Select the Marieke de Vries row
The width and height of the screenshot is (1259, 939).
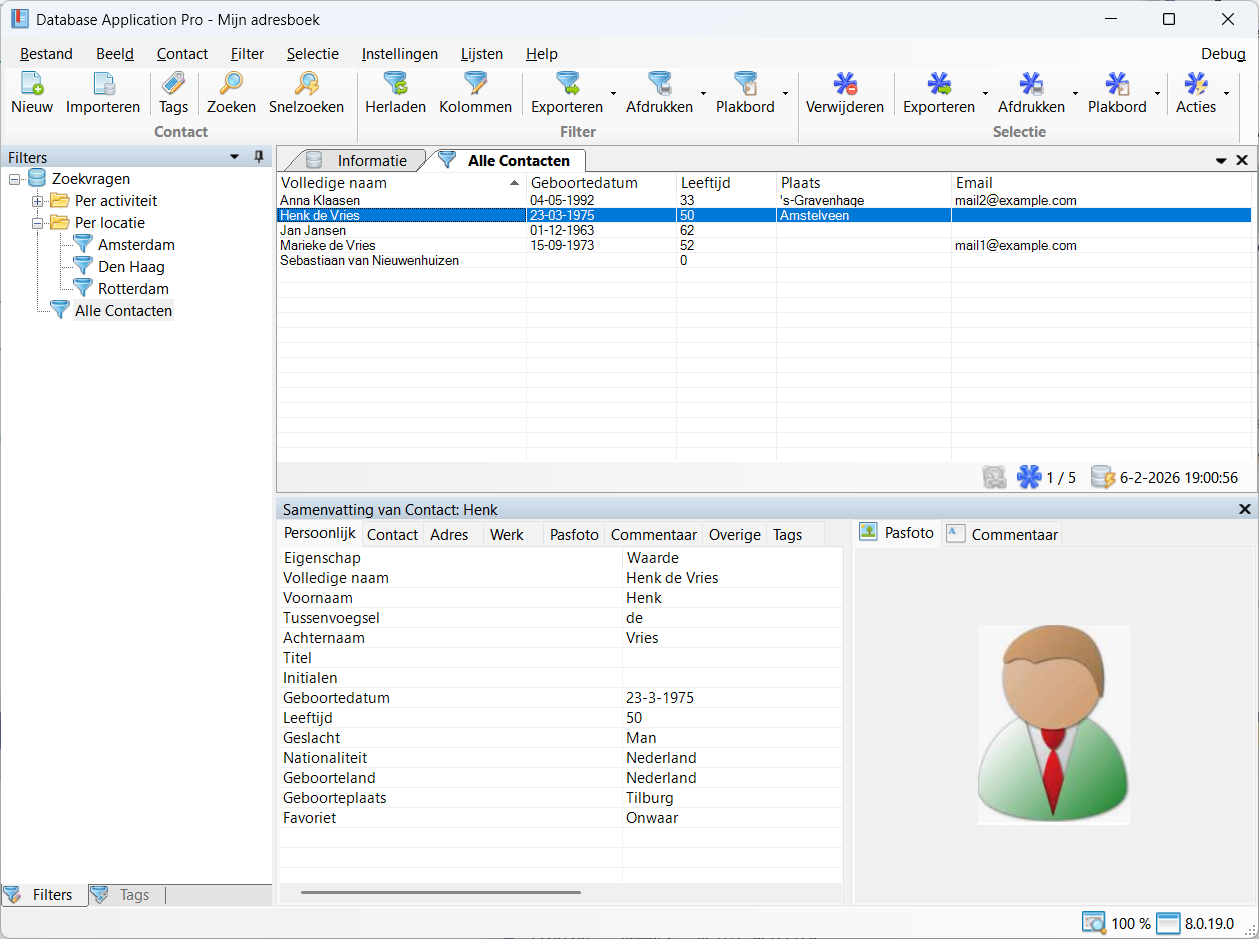pyautogui.click(x=328, y=246)
